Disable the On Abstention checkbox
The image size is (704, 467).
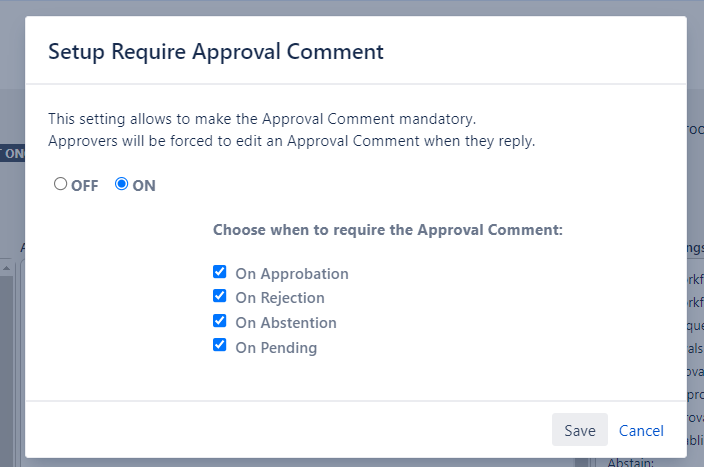tap(219, 321)
